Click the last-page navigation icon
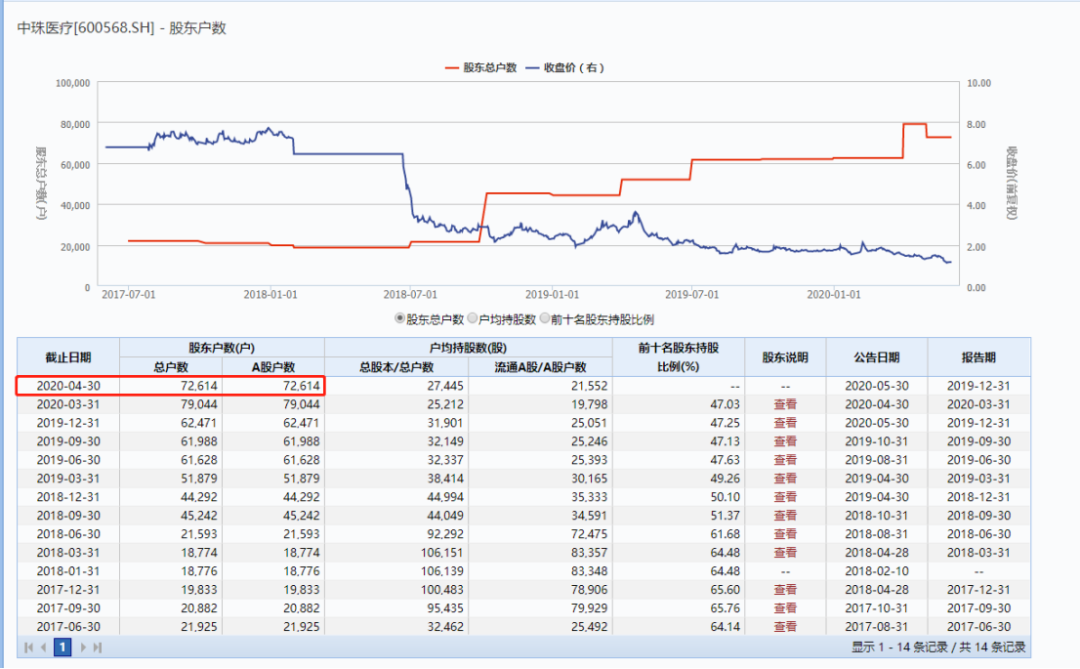The image size is (1080, 669). (98, 647)
